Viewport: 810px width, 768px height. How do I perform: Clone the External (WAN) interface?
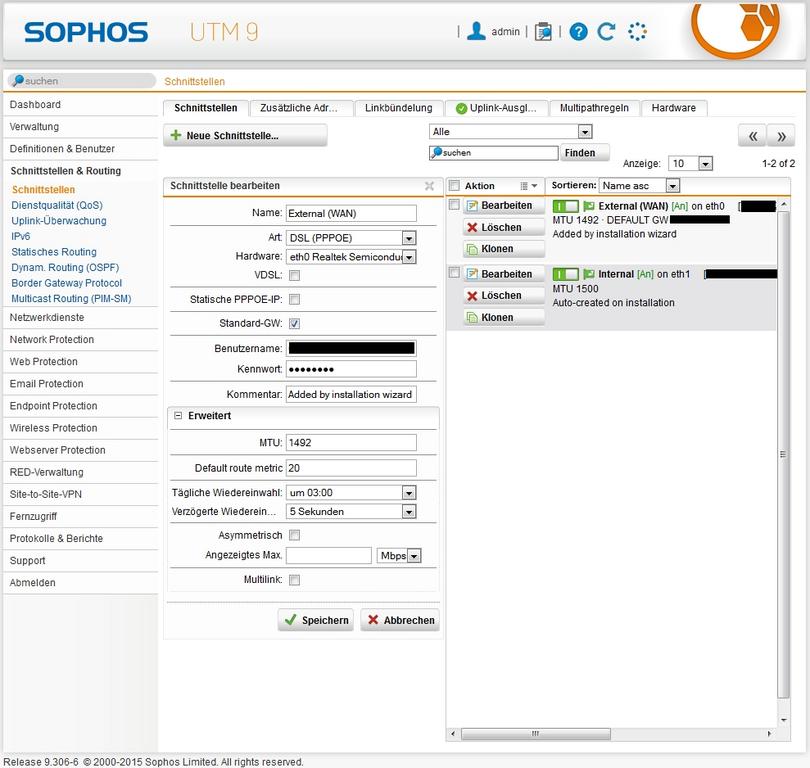pos(504,249)
